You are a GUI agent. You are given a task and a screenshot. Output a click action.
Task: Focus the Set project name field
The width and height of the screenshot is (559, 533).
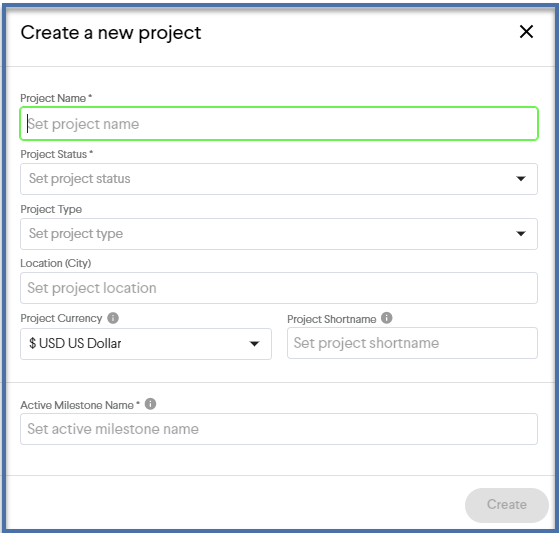click(279, 123)
